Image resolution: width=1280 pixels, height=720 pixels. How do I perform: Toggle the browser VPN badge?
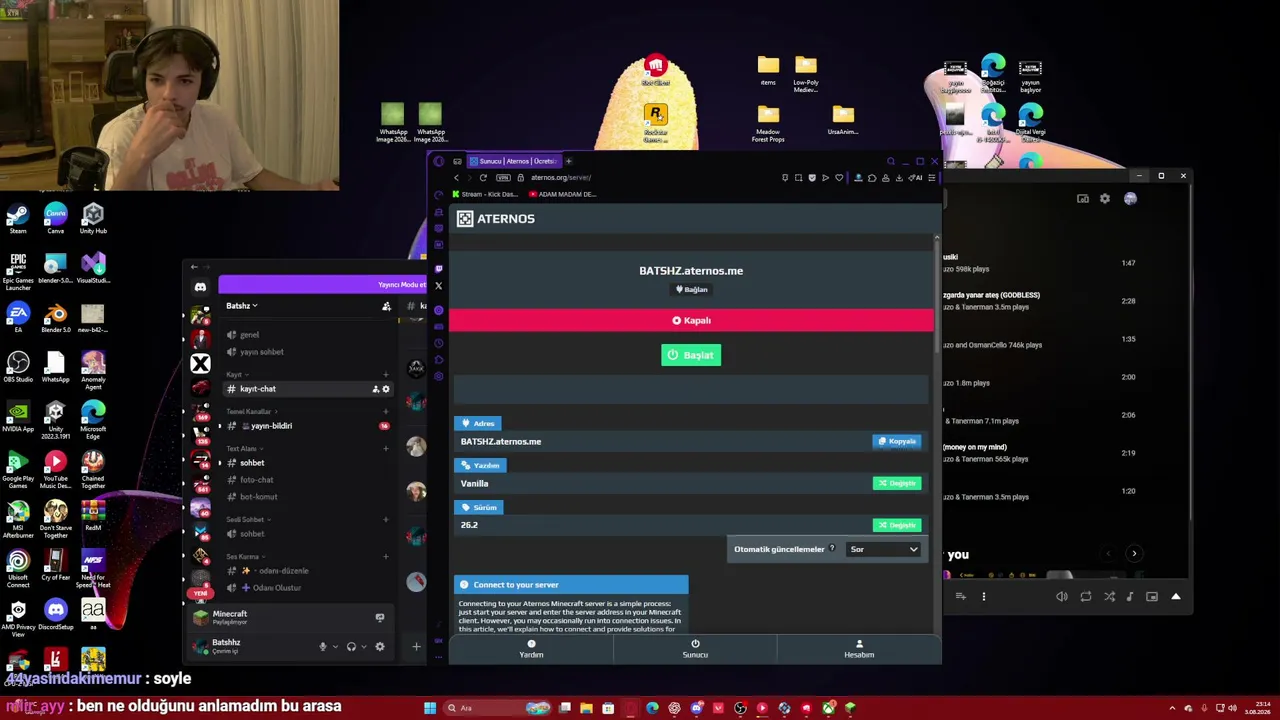pyautogui.click(x=504, y=178)
